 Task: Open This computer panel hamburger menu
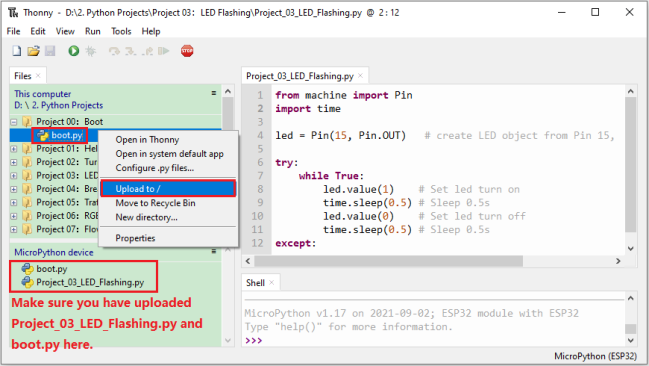click(214, 93)
